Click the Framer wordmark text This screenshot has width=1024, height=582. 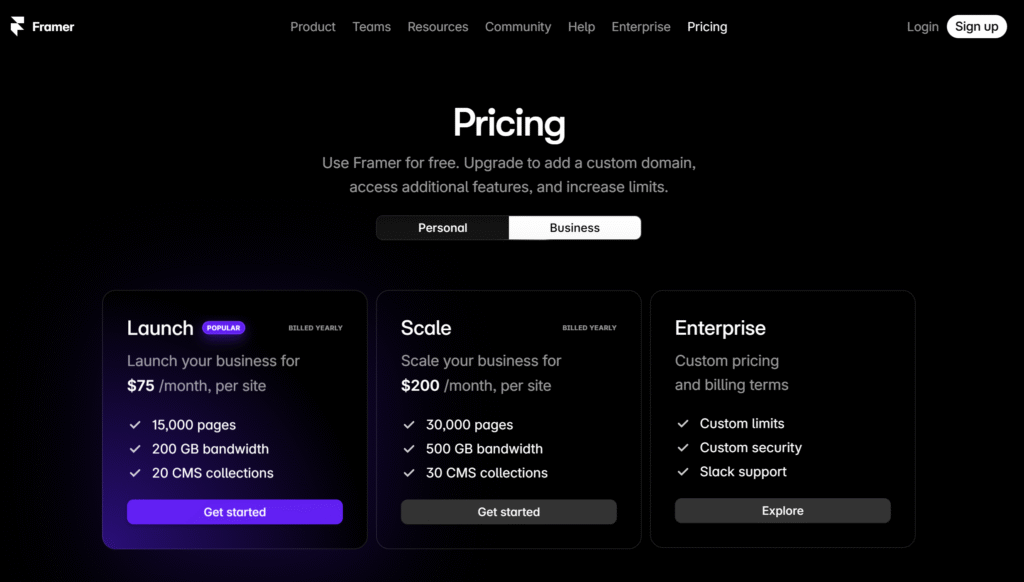pos(53,27)
